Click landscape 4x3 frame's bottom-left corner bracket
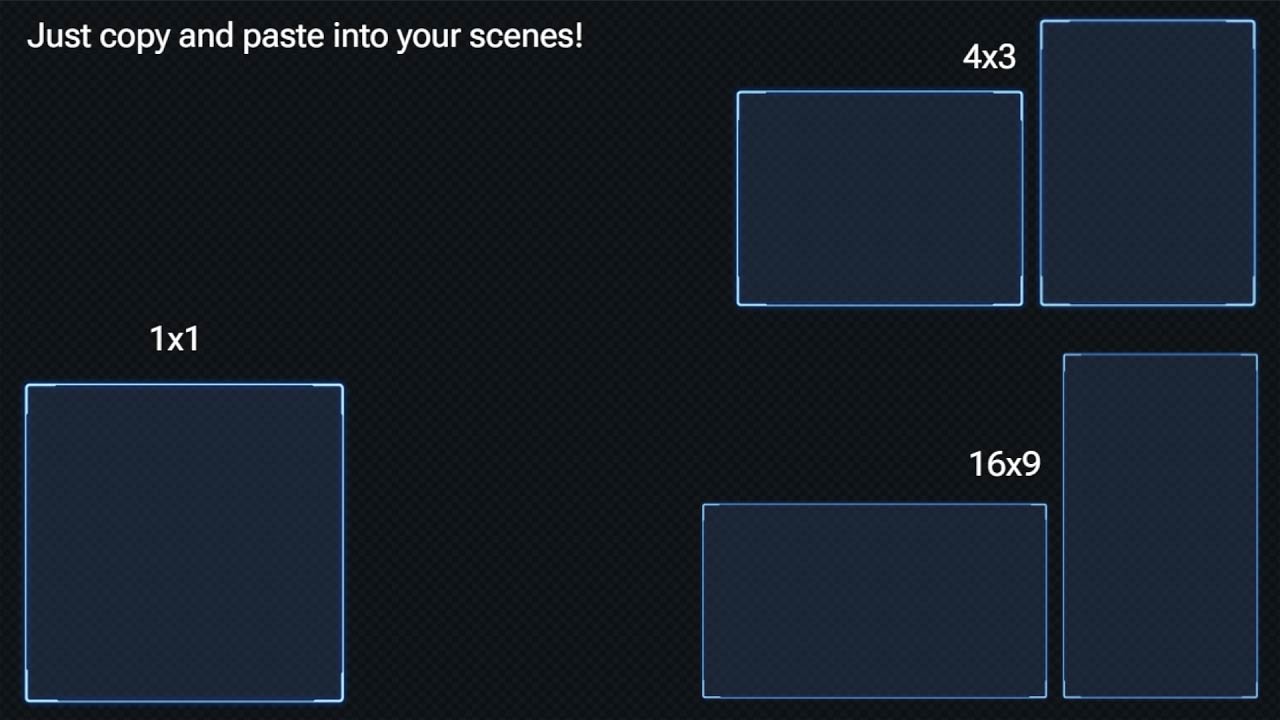Image resolution: width=1280 pixels, height=720 pixels. (x=751, y=292)
